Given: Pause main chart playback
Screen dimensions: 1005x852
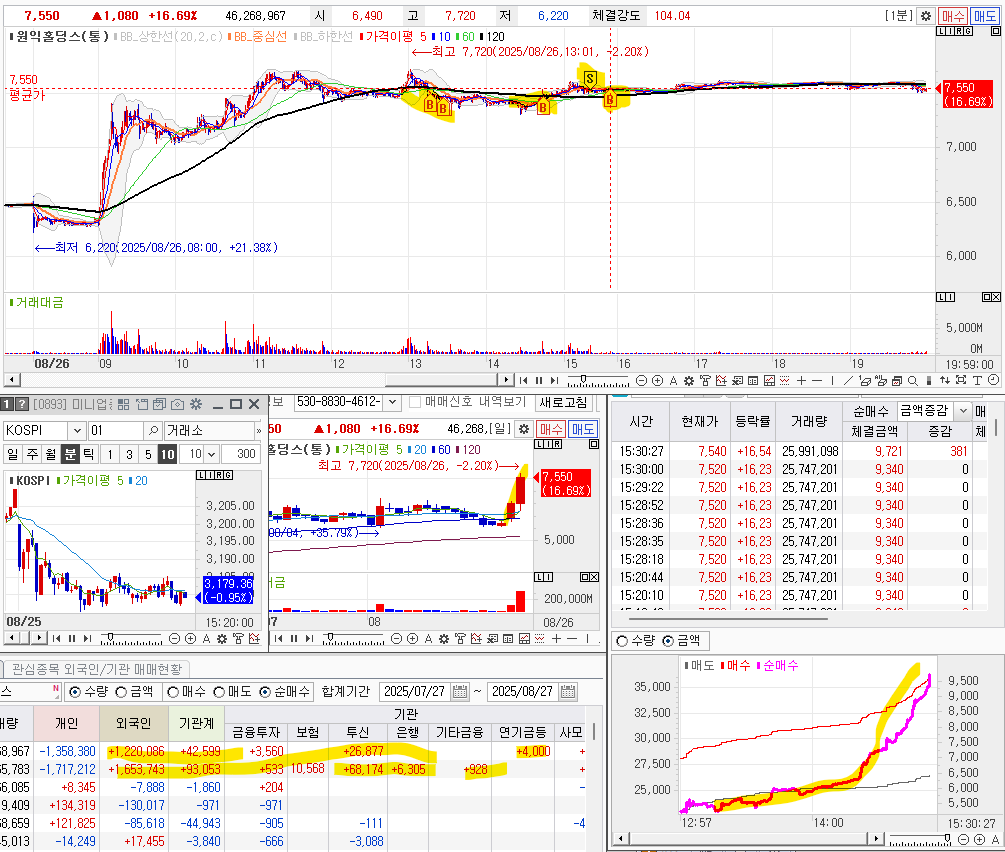Looking at the screenshot, I should [539, 380].
